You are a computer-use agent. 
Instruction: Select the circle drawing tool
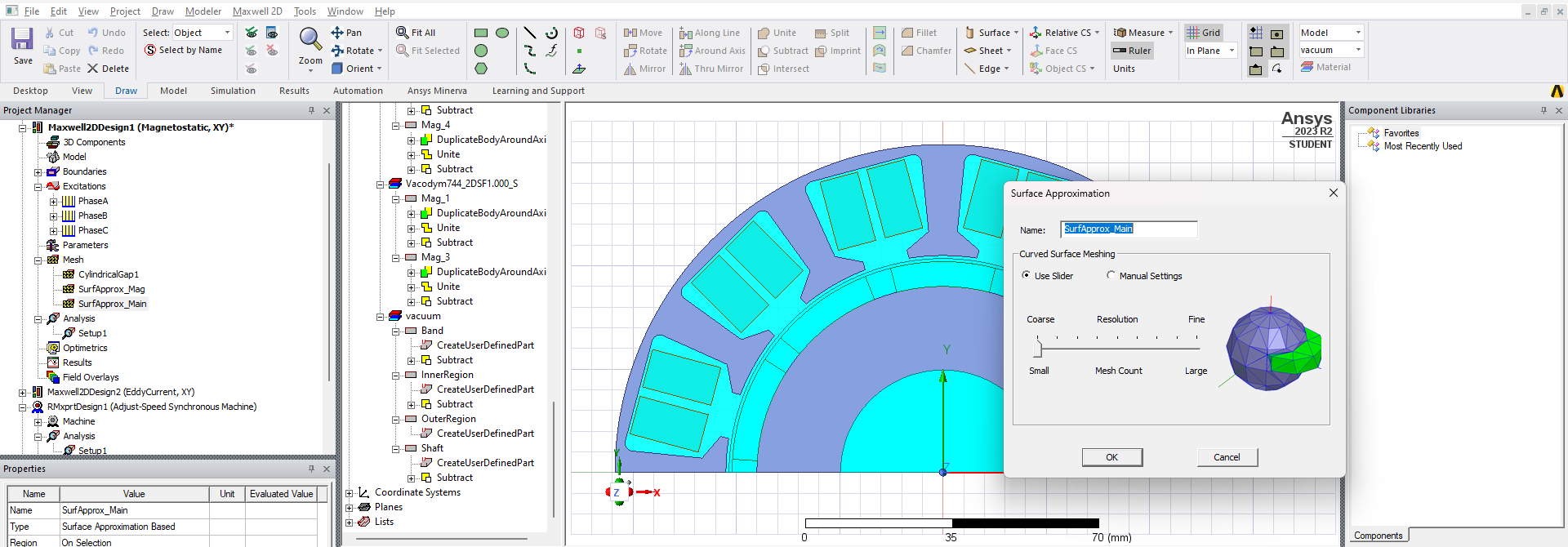(x=481, y=51)
